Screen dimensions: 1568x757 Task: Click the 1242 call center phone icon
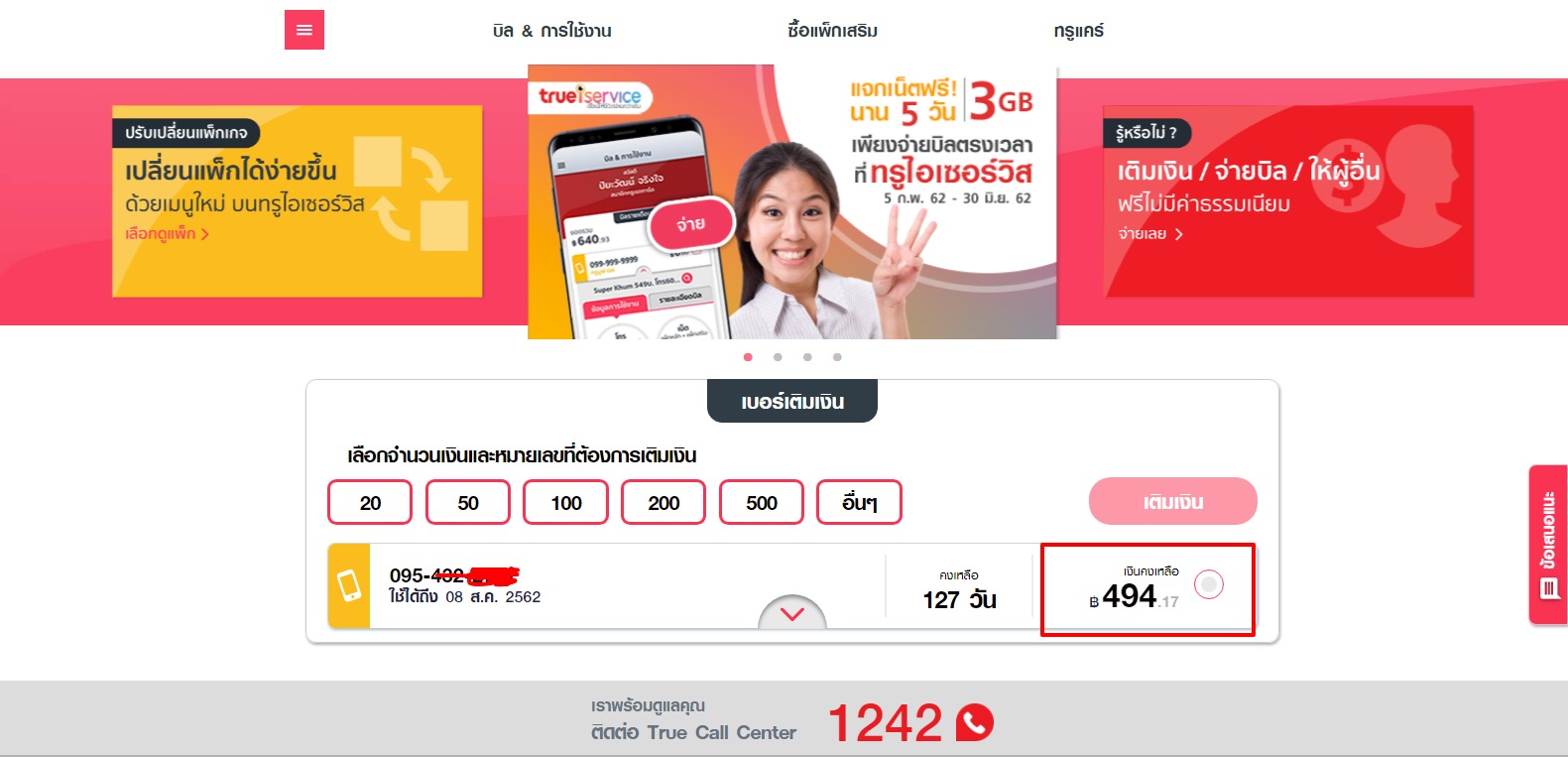[975, 722]
